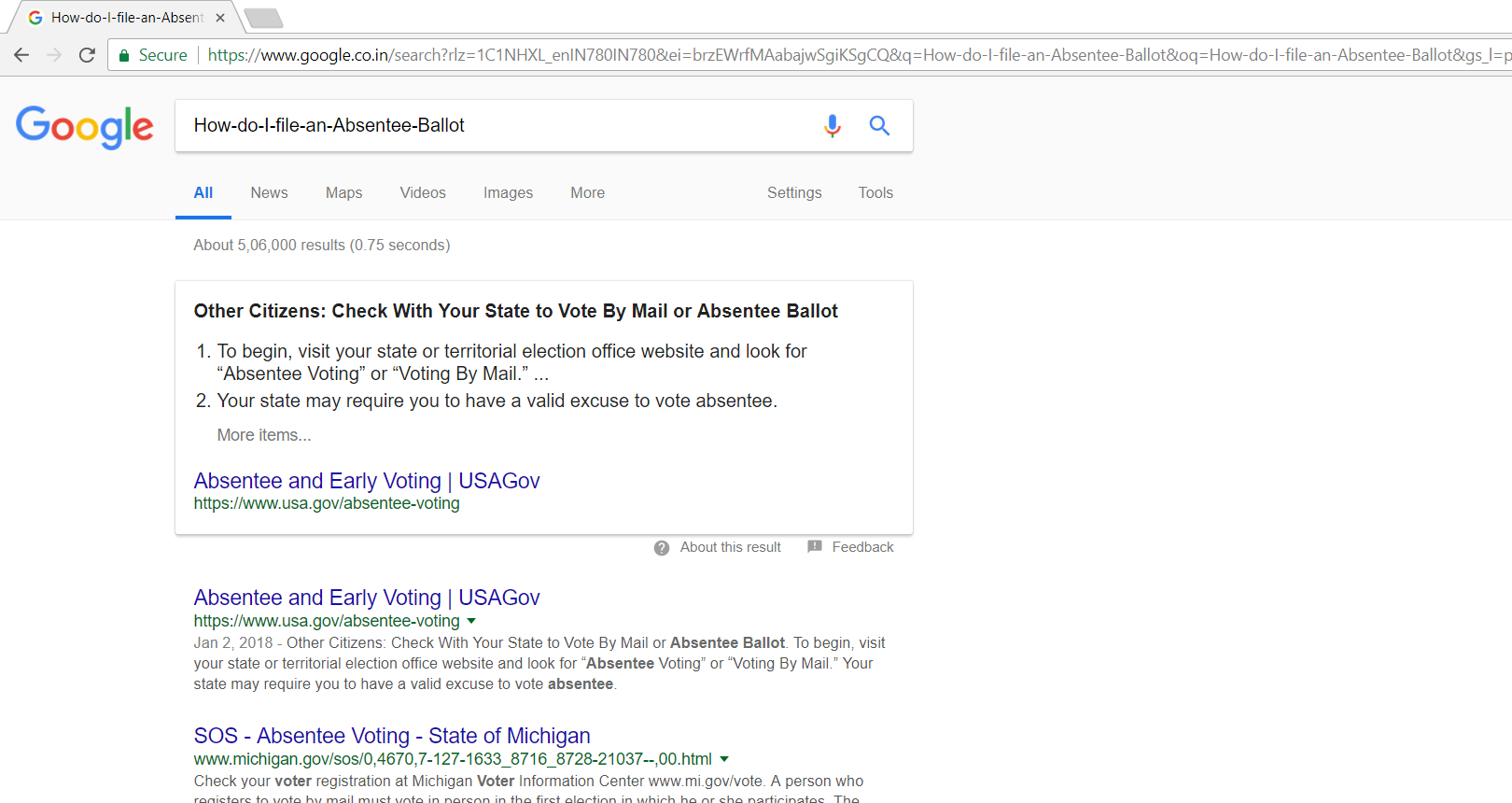Click the michigan.gov result URL text
This screenshot has width=1512, height=803.
[x=453, y=759]
